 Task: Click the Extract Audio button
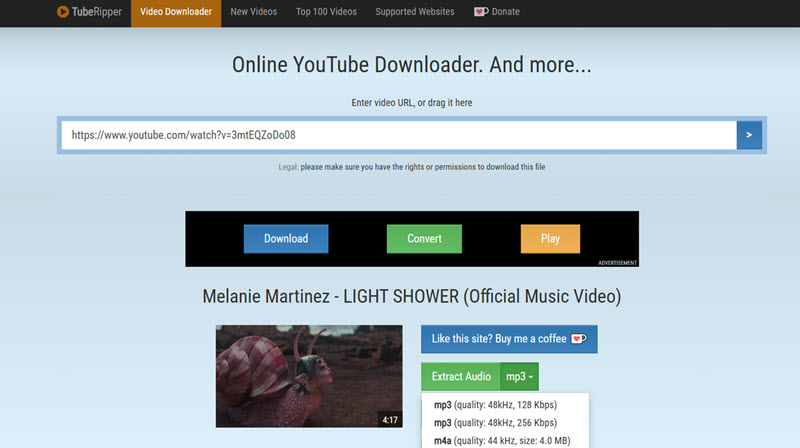coord(461,377)
